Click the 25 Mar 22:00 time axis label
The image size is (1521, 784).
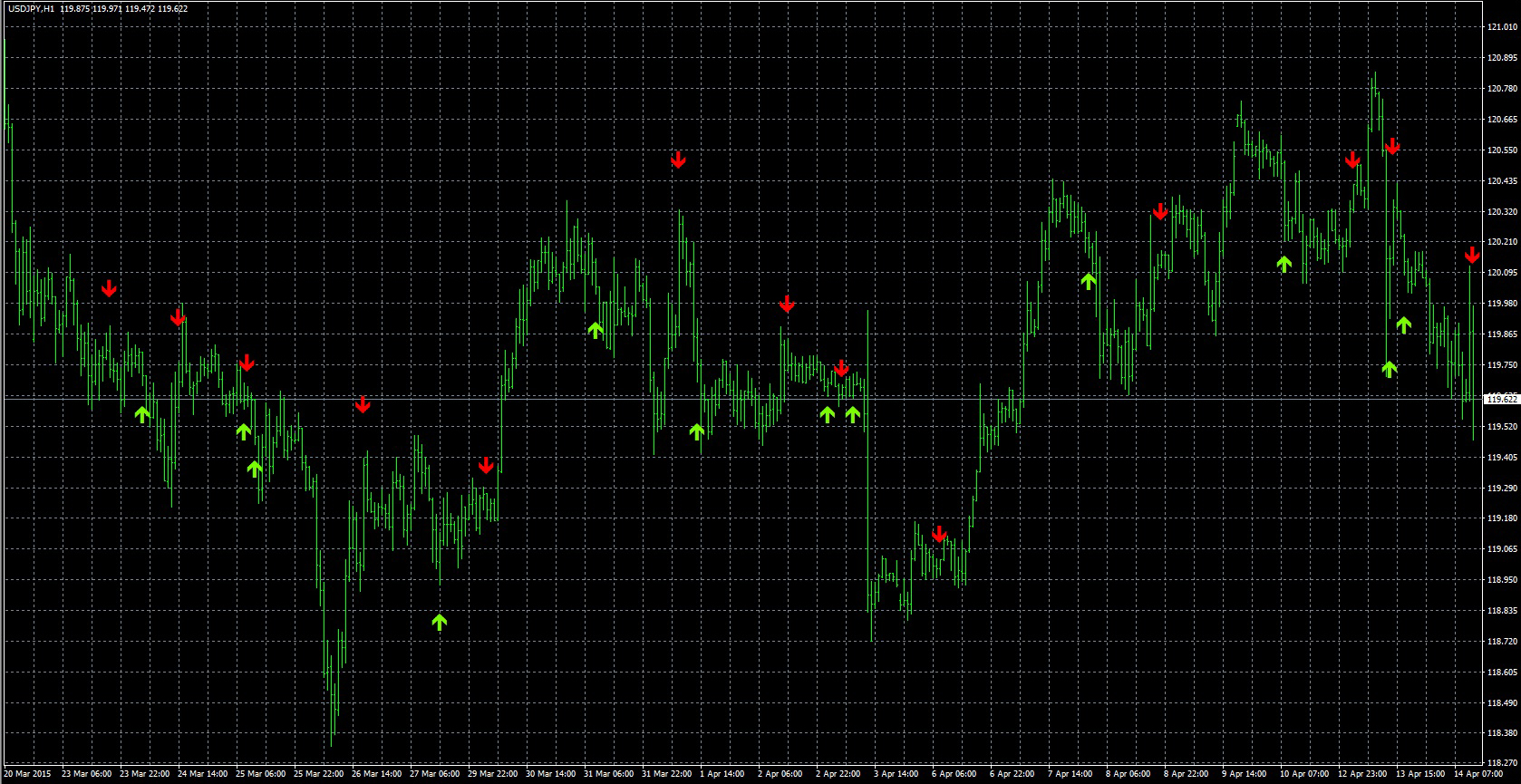318,774
